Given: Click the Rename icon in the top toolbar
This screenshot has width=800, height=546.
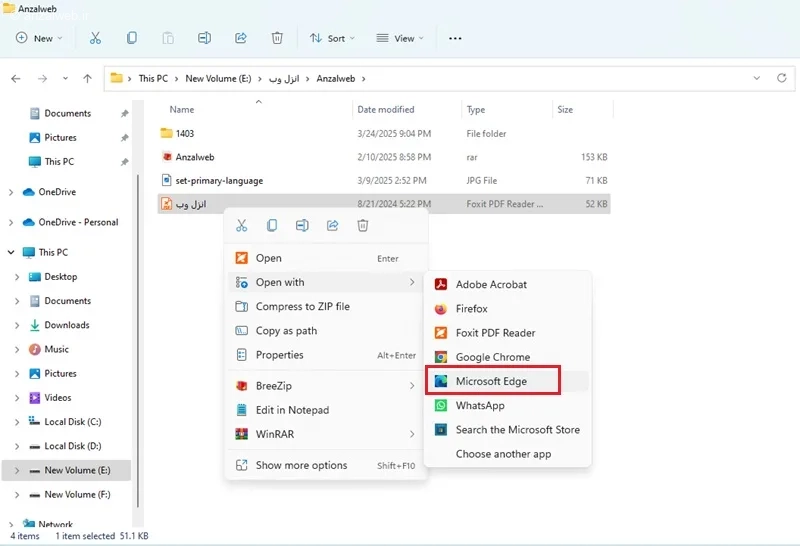Looking at the screenshot, I should 204,38.
